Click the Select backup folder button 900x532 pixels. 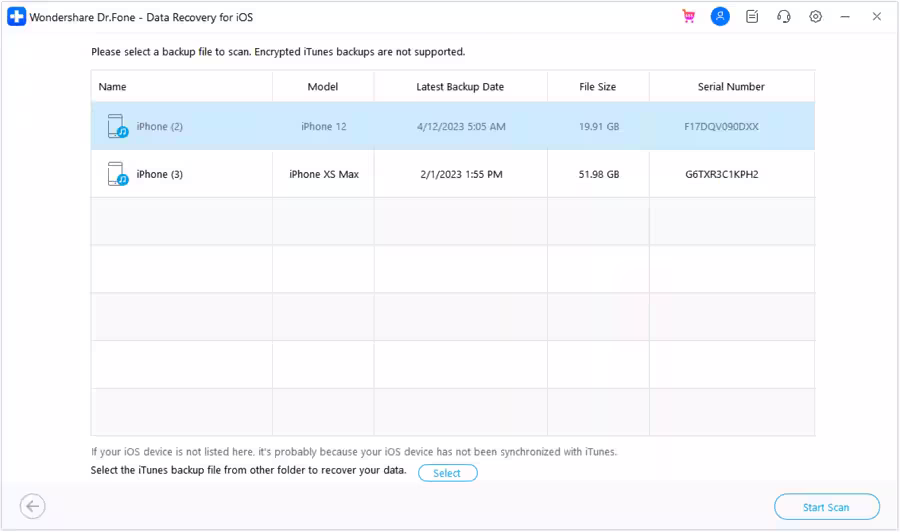pyautogui.click(x=447, y=473)
